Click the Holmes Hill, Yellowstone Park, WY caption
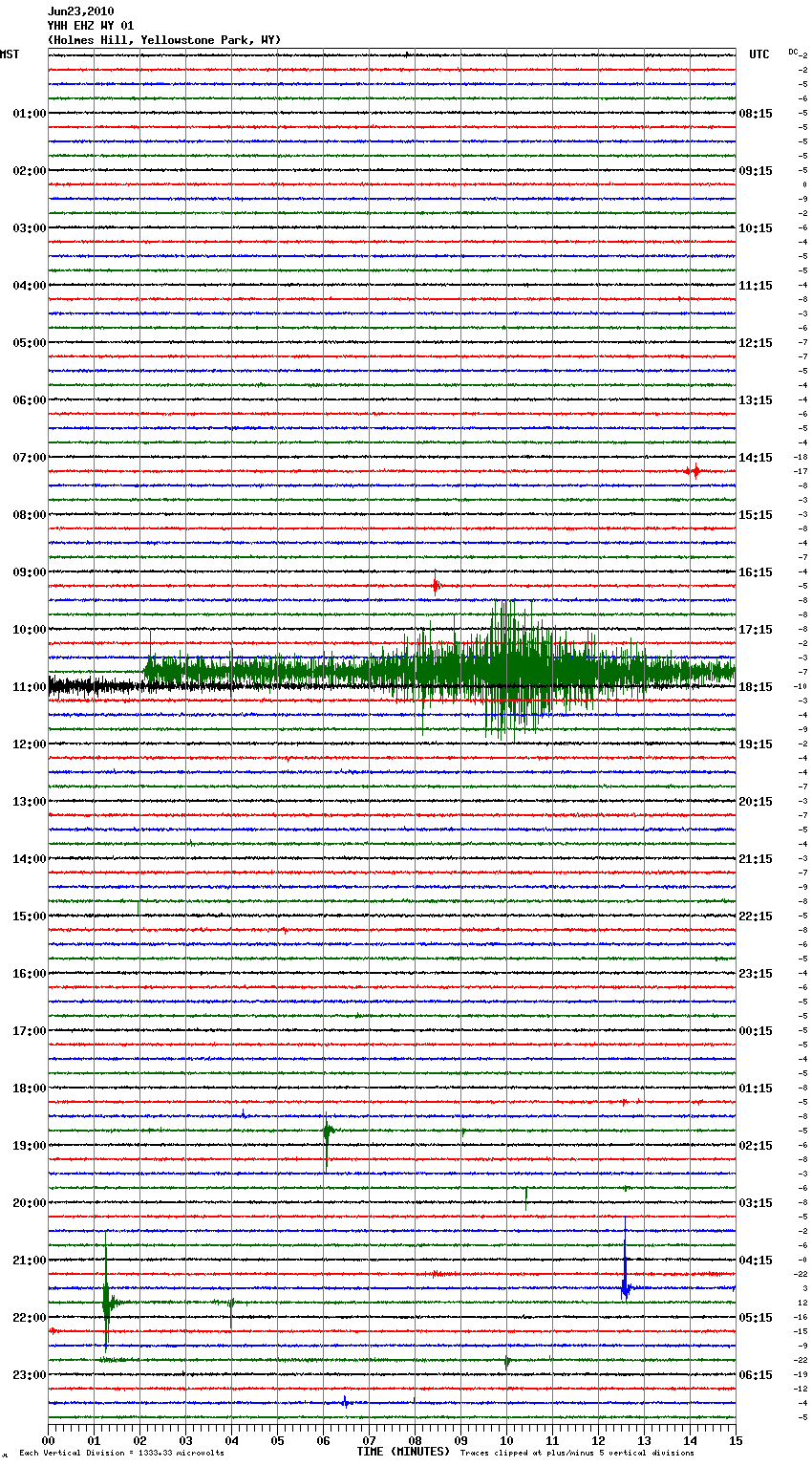Image resolution: width=812 pixels, height=1466 pixels. [164, 40]
